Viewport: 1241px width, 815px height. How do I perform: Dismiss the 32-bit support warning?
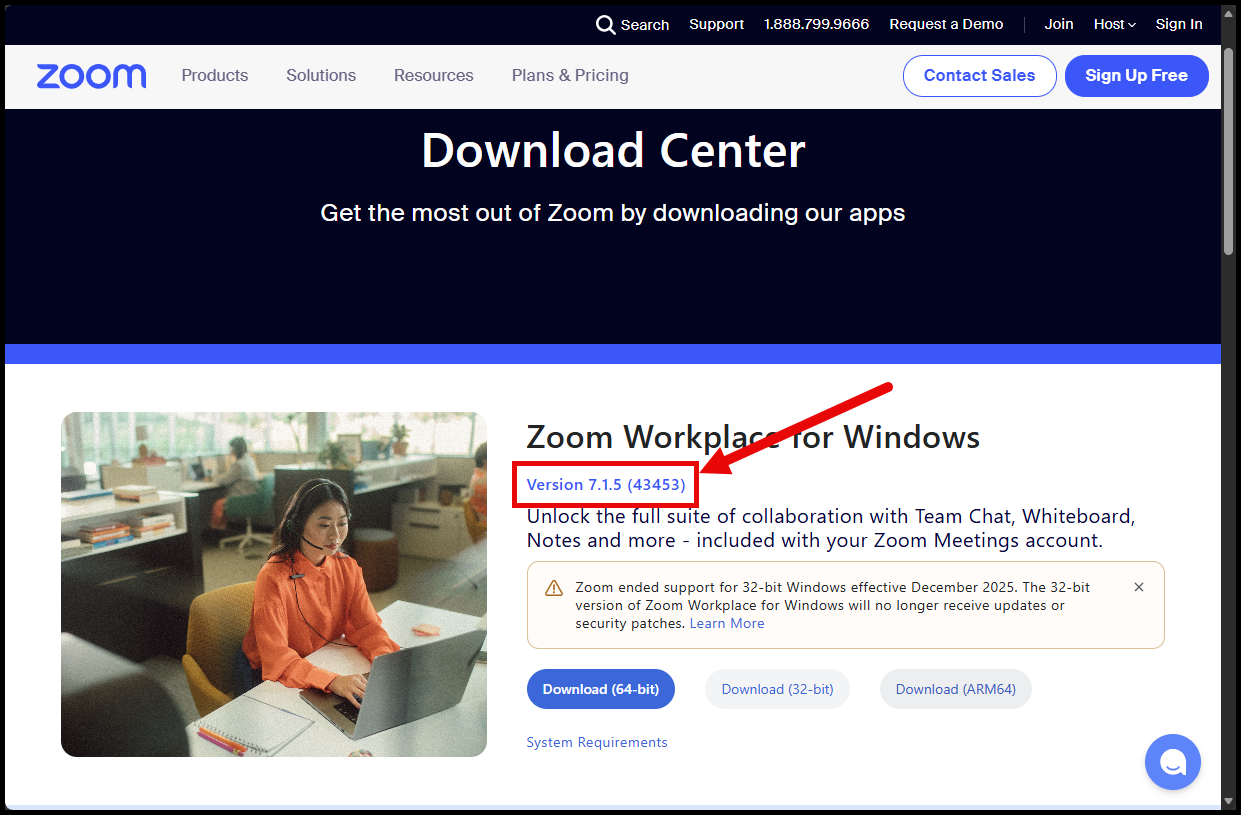tap(1138, 587)
